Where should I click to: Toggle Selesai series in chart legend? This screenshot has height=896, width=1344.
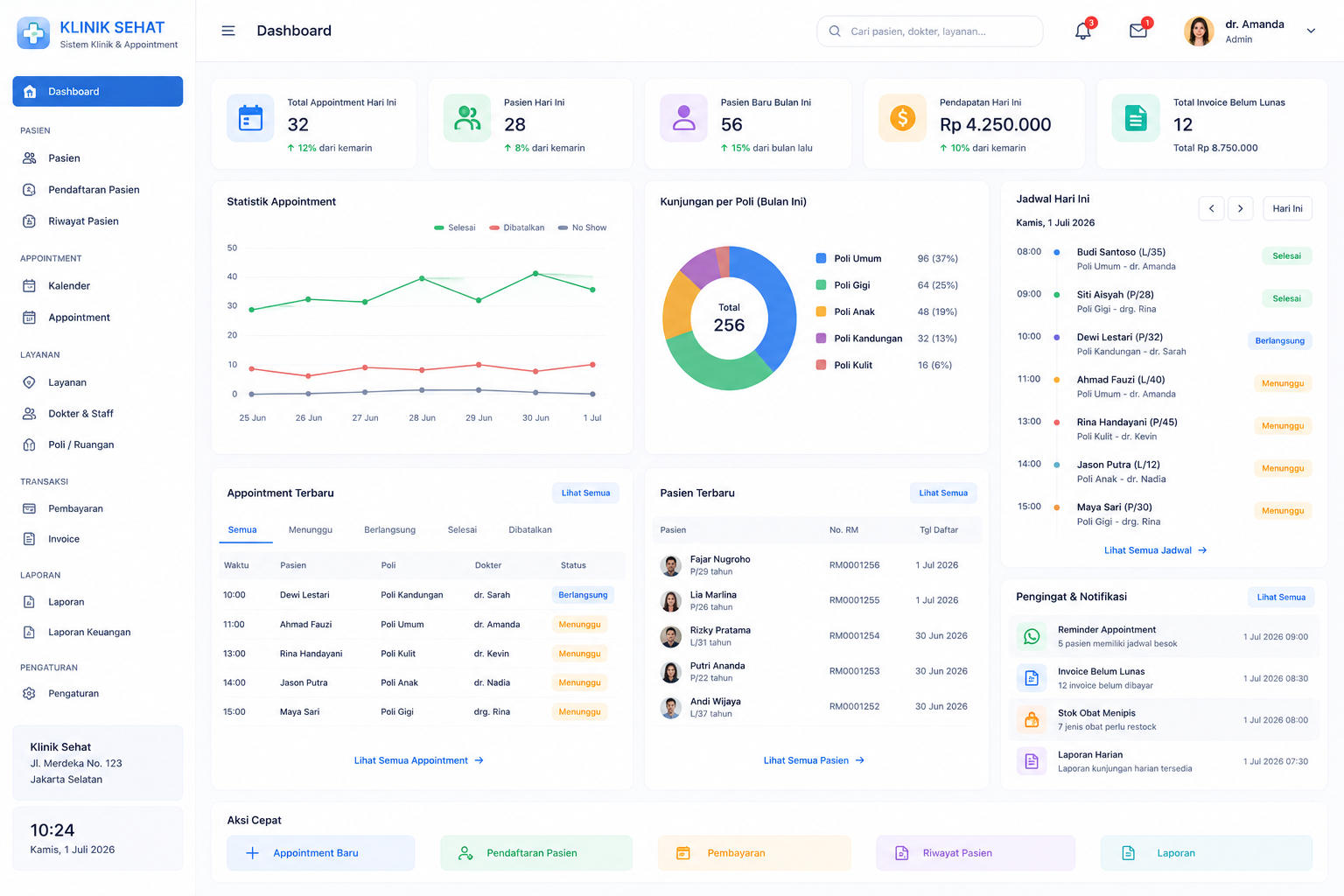coord(455,227)
